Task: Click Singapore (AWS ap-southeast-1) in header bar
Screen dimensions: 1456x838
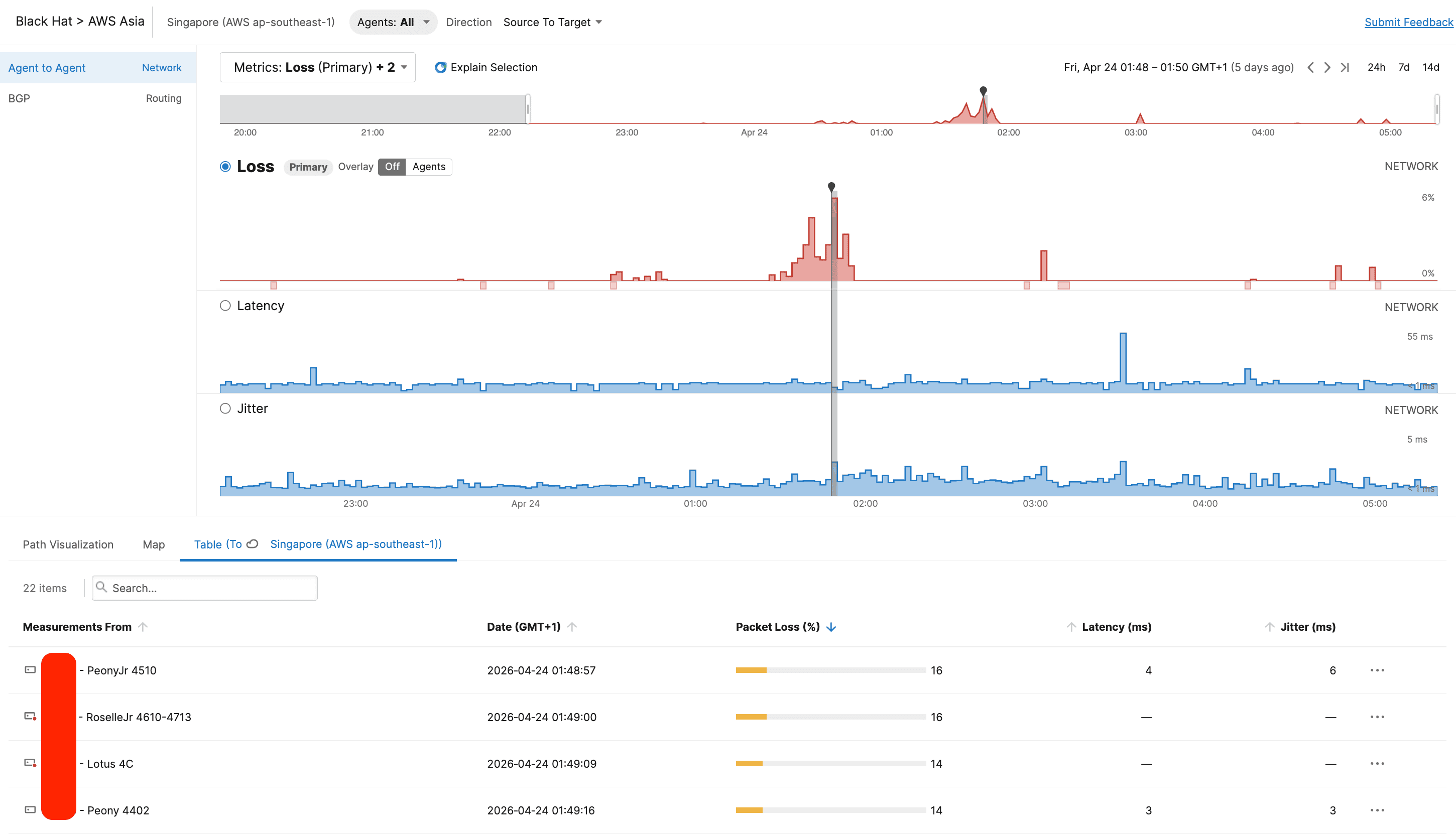Action: point(251,23)
